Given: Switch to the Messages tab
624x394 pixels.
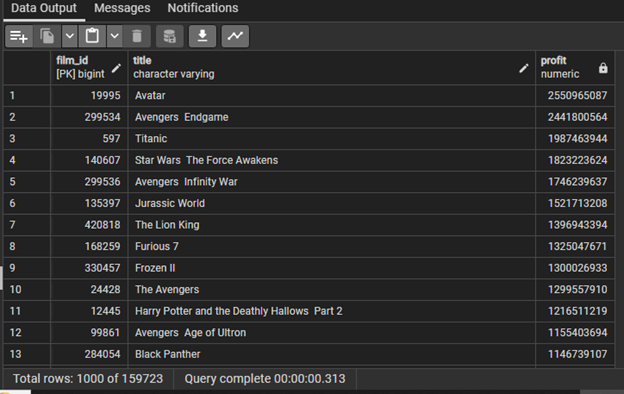Looking at the screenshot, I should click(x=122, y=8).
